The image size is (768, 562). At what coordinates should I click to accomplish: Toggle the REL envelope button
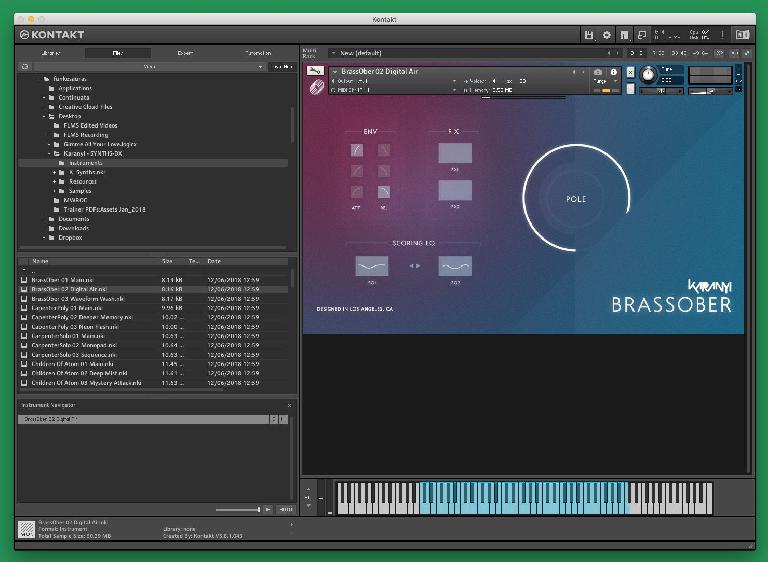384,192
